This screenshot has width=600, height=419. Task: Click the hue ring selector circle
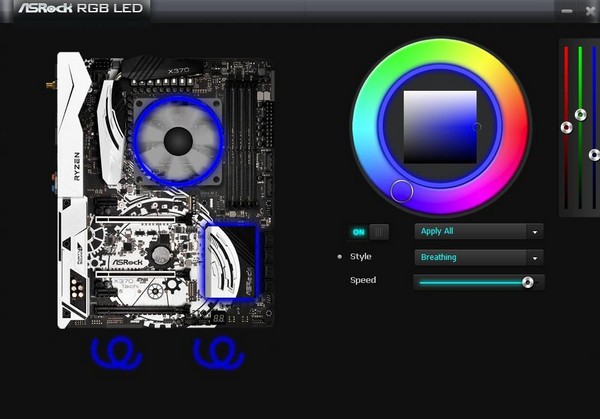click(x=402, y=191)
